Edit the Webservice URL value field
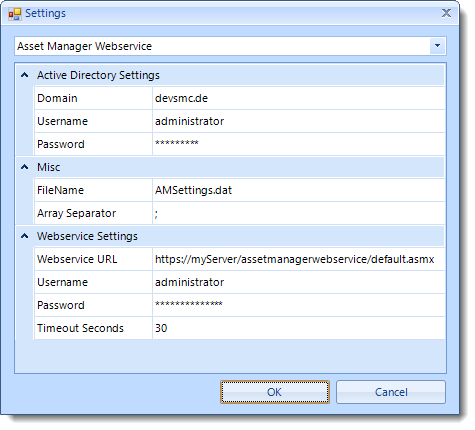 (299, 259)
